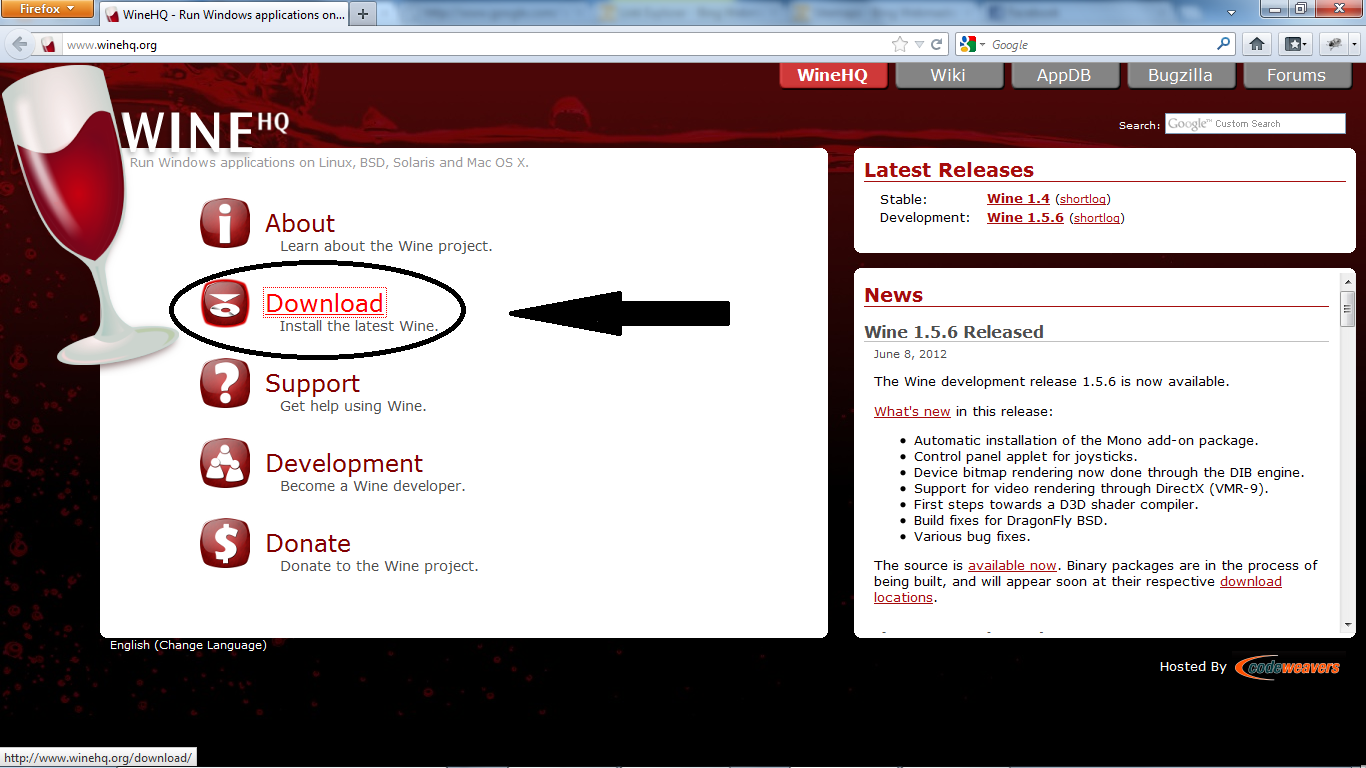Open the Bookmarks toolbar dropdown button
The height and width of the screenshot is (768, 1366).
point(1295,44)
